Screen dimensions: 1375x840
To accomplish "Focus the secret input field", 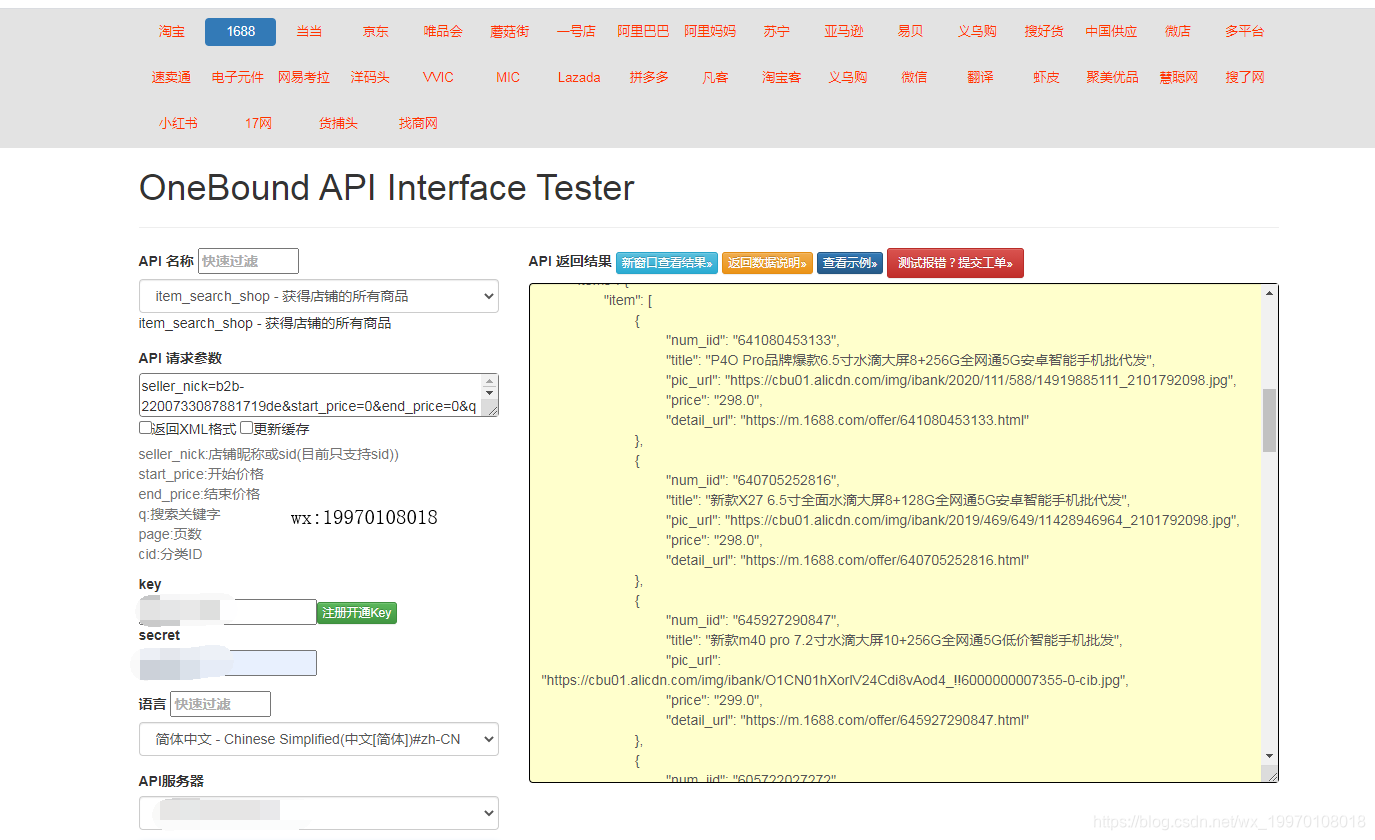I will tap(227, 663).
